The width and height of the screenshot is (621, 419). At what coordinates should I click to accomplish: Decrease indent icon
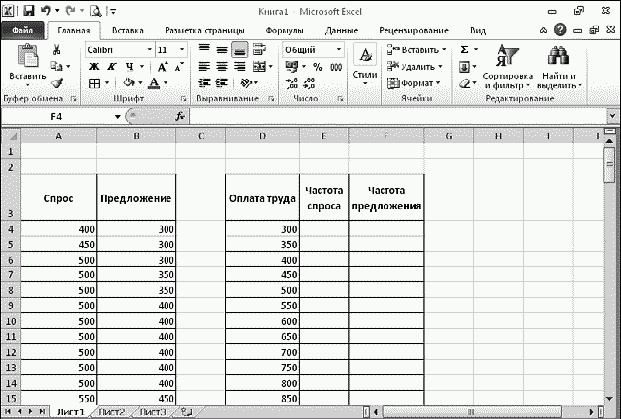(204, 83)
